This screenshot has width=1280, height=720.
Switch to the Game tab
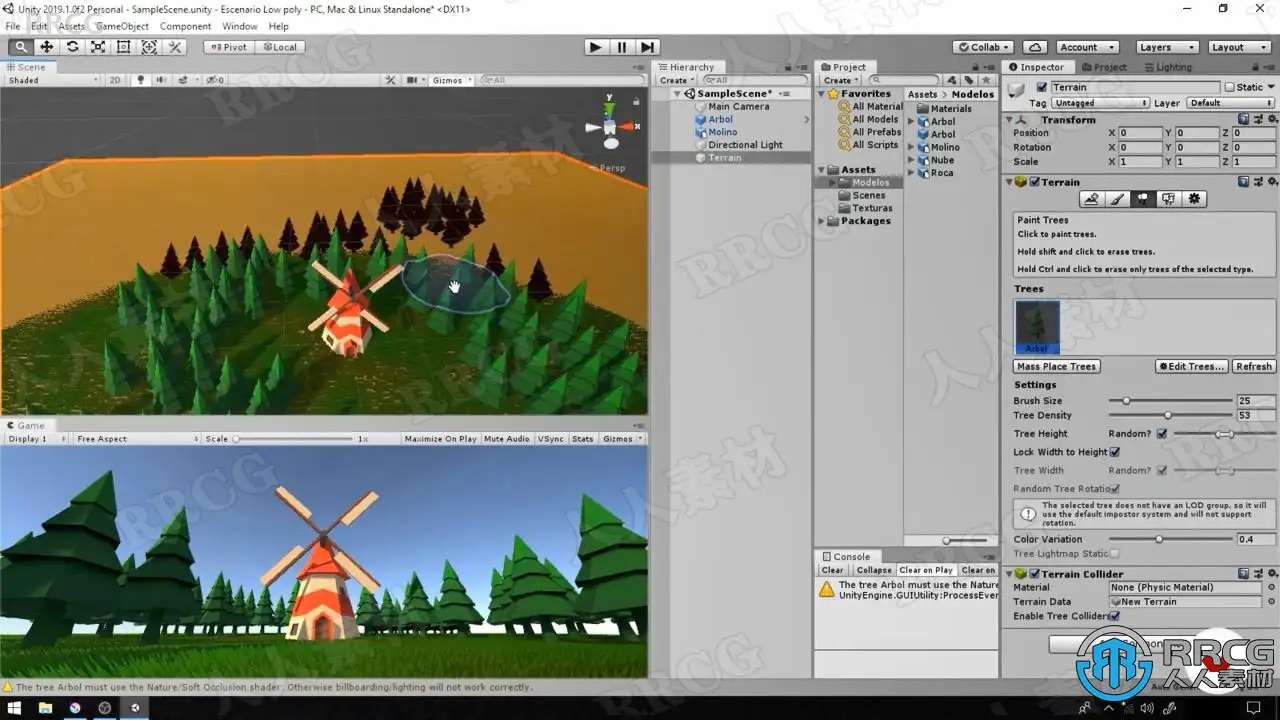click(25, 425)
